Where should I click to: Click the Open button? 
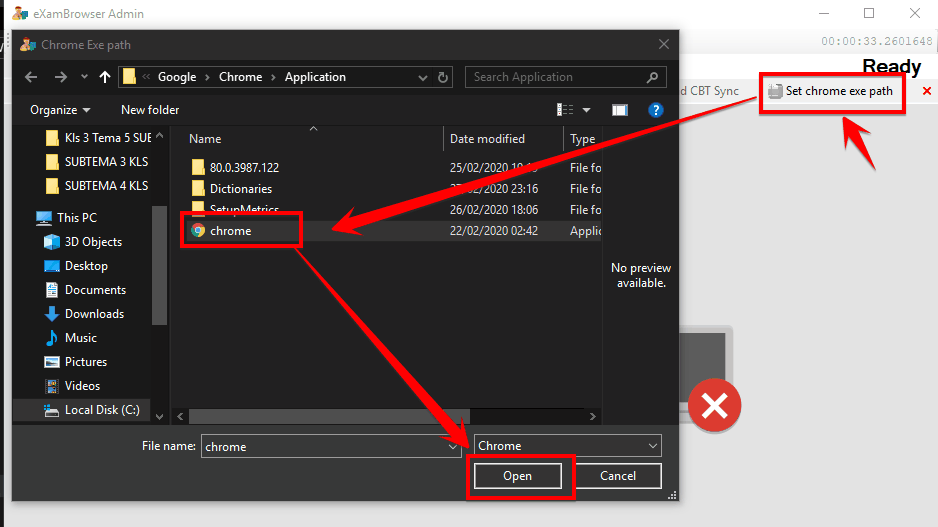click(x=517, y=476)
